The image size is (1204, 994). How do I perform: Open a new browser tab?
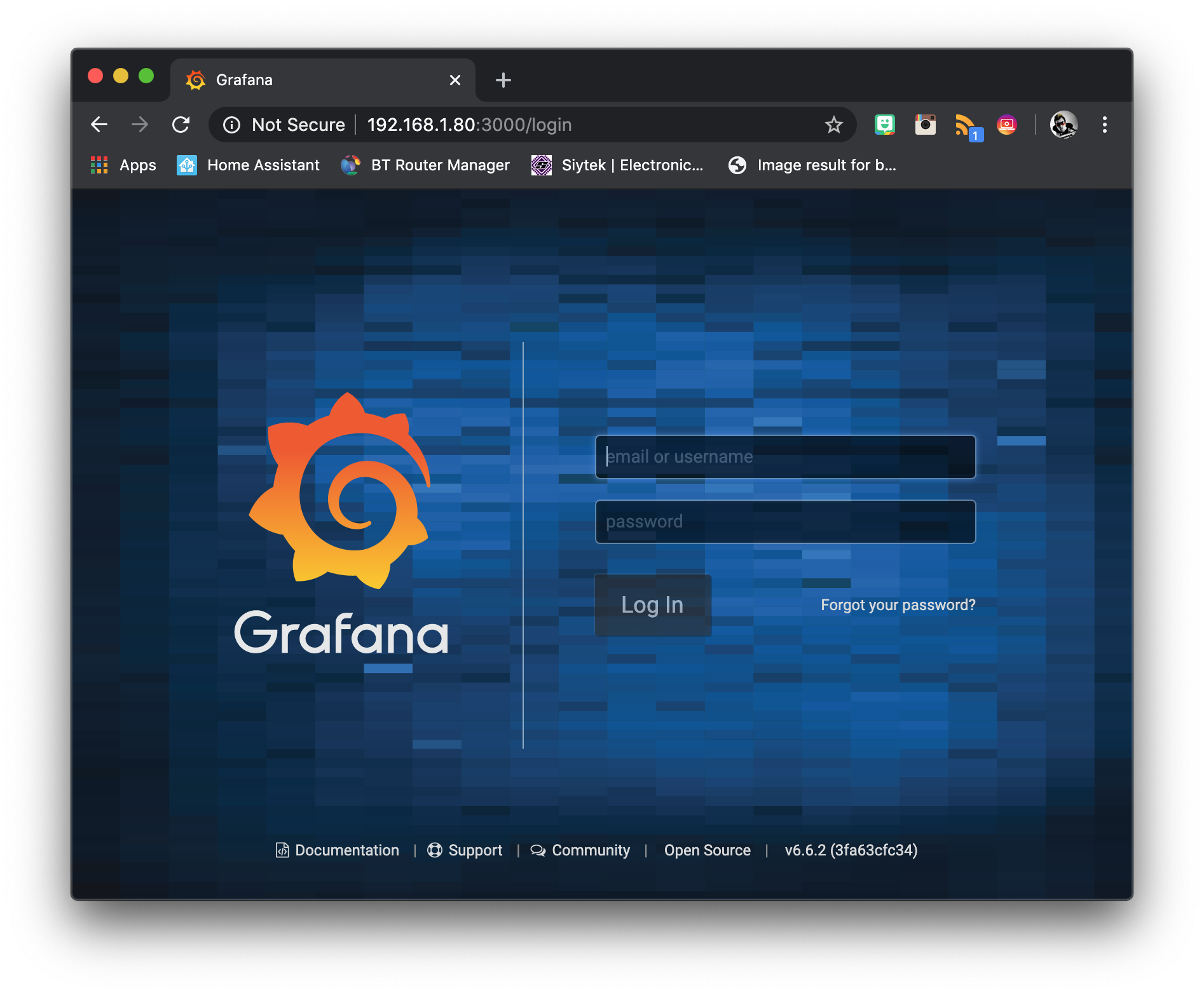pos(503,80)
